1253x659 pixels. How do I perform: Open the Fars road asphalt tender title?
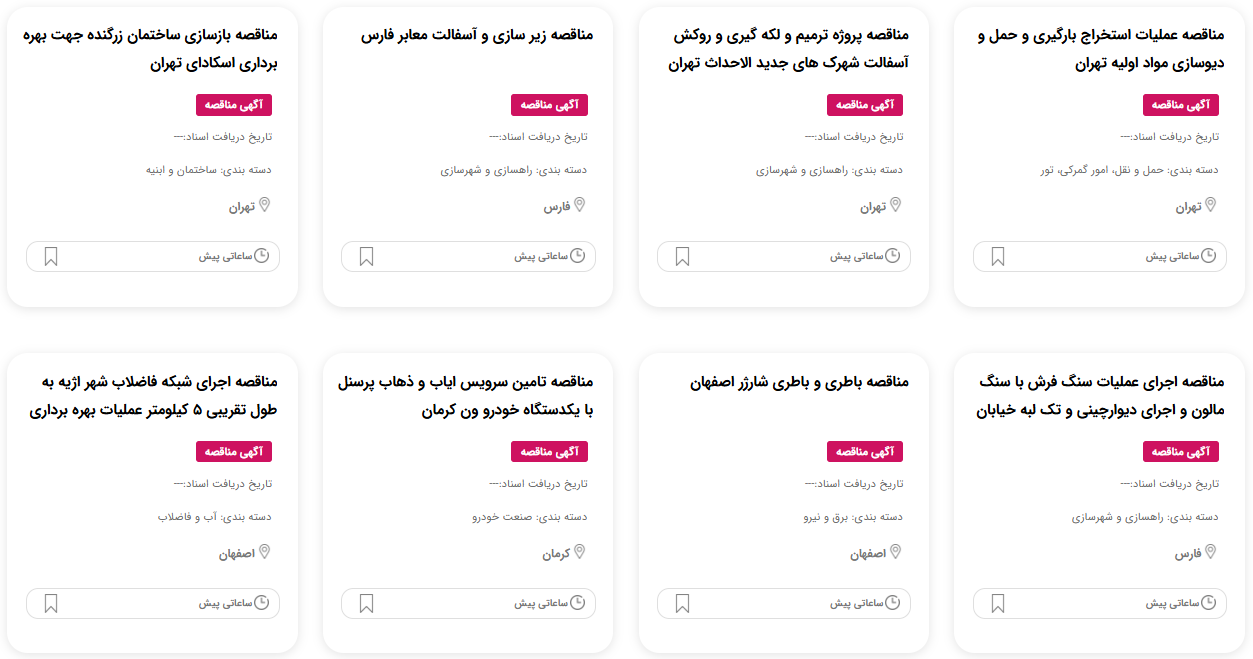pyautogui.click(x=477, y=35)
